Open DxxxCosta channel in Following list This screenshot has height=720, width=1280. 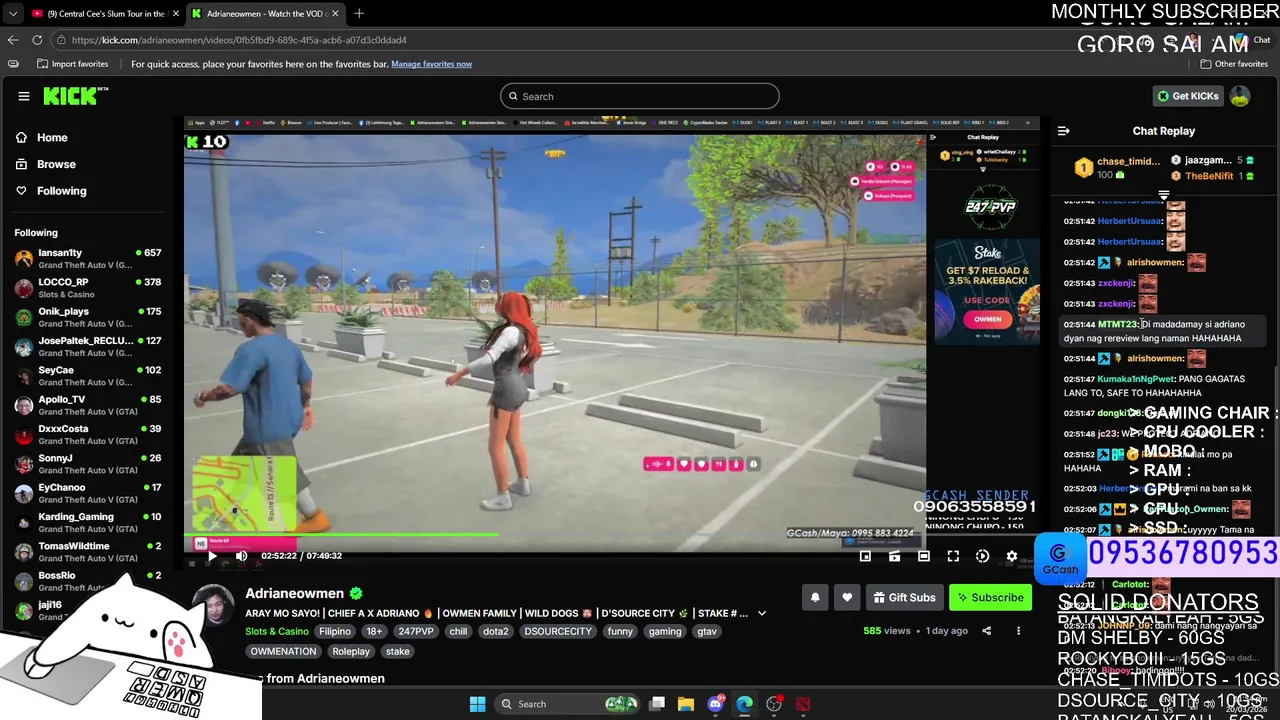pyautogui.click(x=87, y=434)
